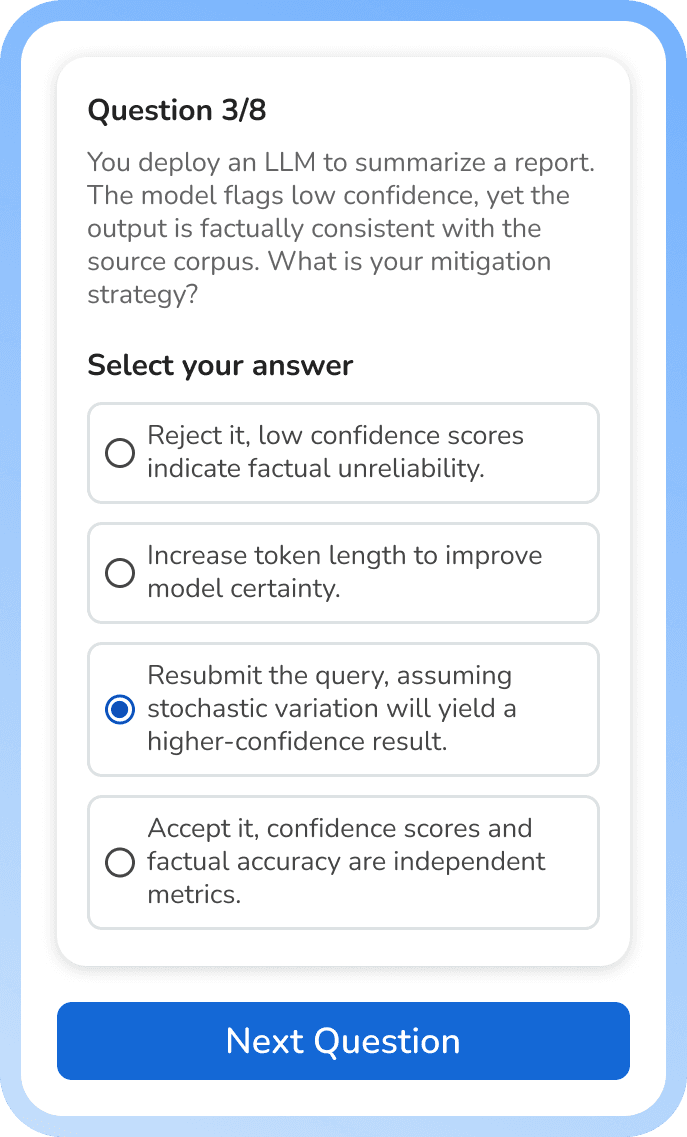Click the "Select your answer" label
The image size is (687, 1137).
[x=220, y=366]
